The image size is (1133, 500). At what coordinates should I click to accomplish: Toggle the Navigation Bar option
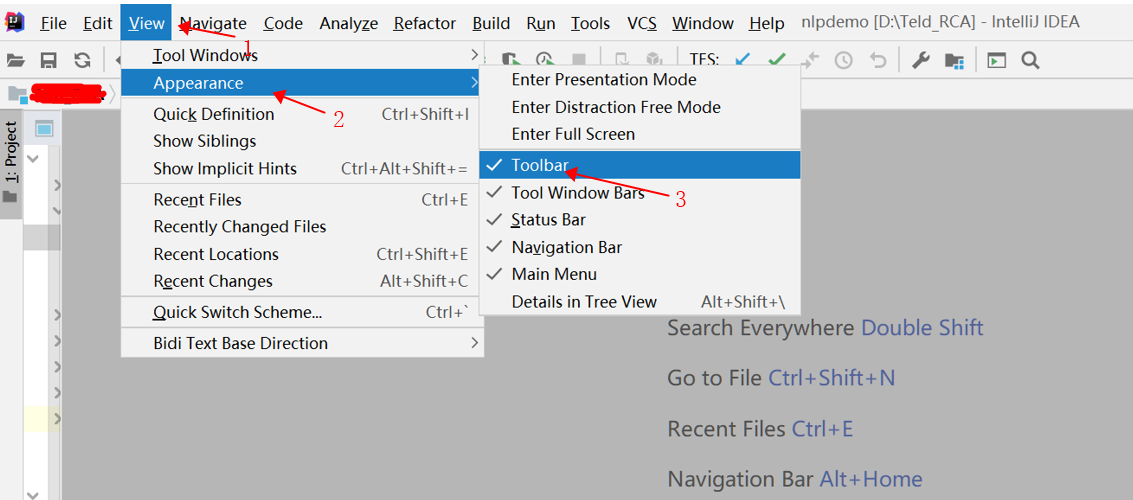(x=639, y=247)
